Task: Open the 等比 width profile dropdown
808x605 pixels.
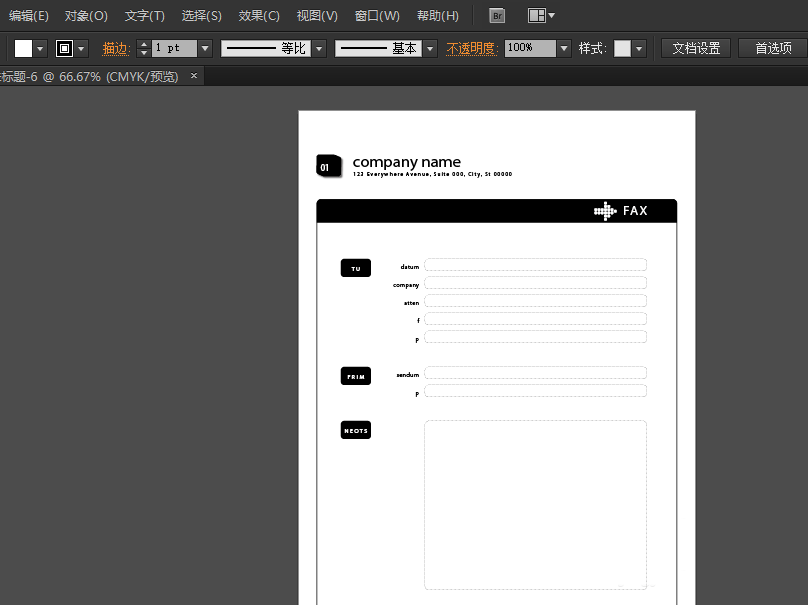Action: click(319, 48)
